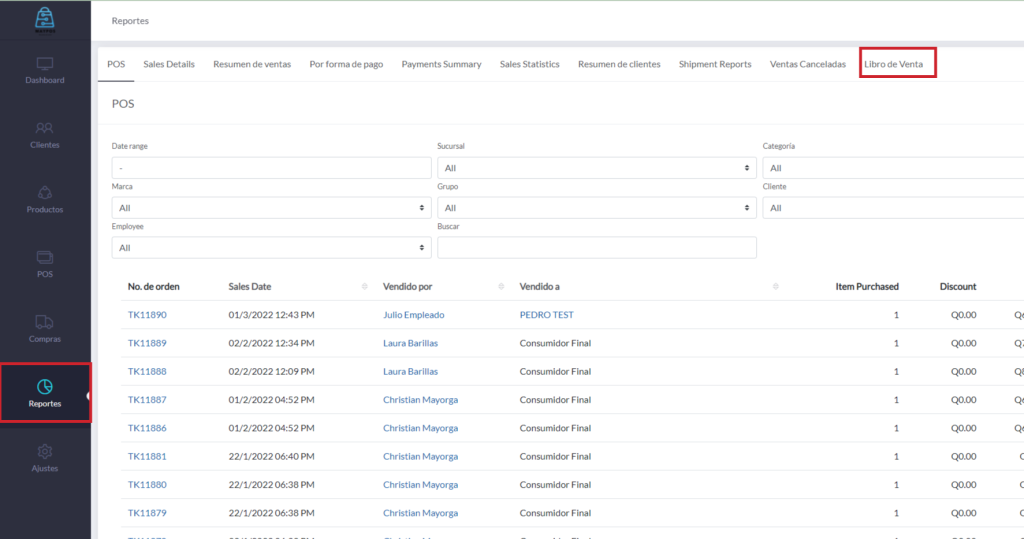Click the Buscar search field
The height and width of the screenshot is (539, 1024).
(x=596, y=248)
